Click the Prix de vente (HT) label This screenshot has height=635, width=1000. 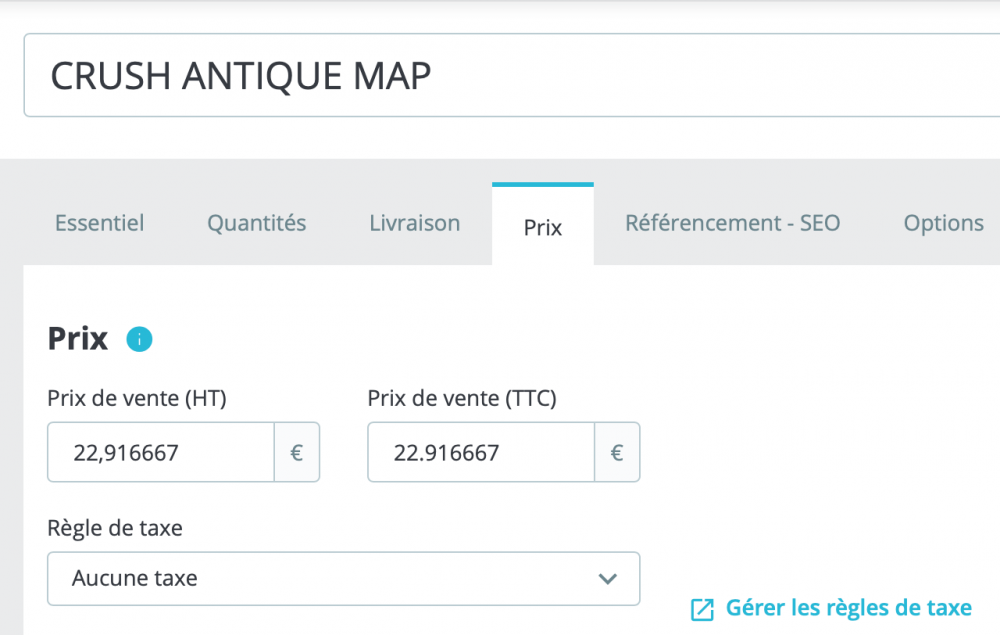pos(137,398)
